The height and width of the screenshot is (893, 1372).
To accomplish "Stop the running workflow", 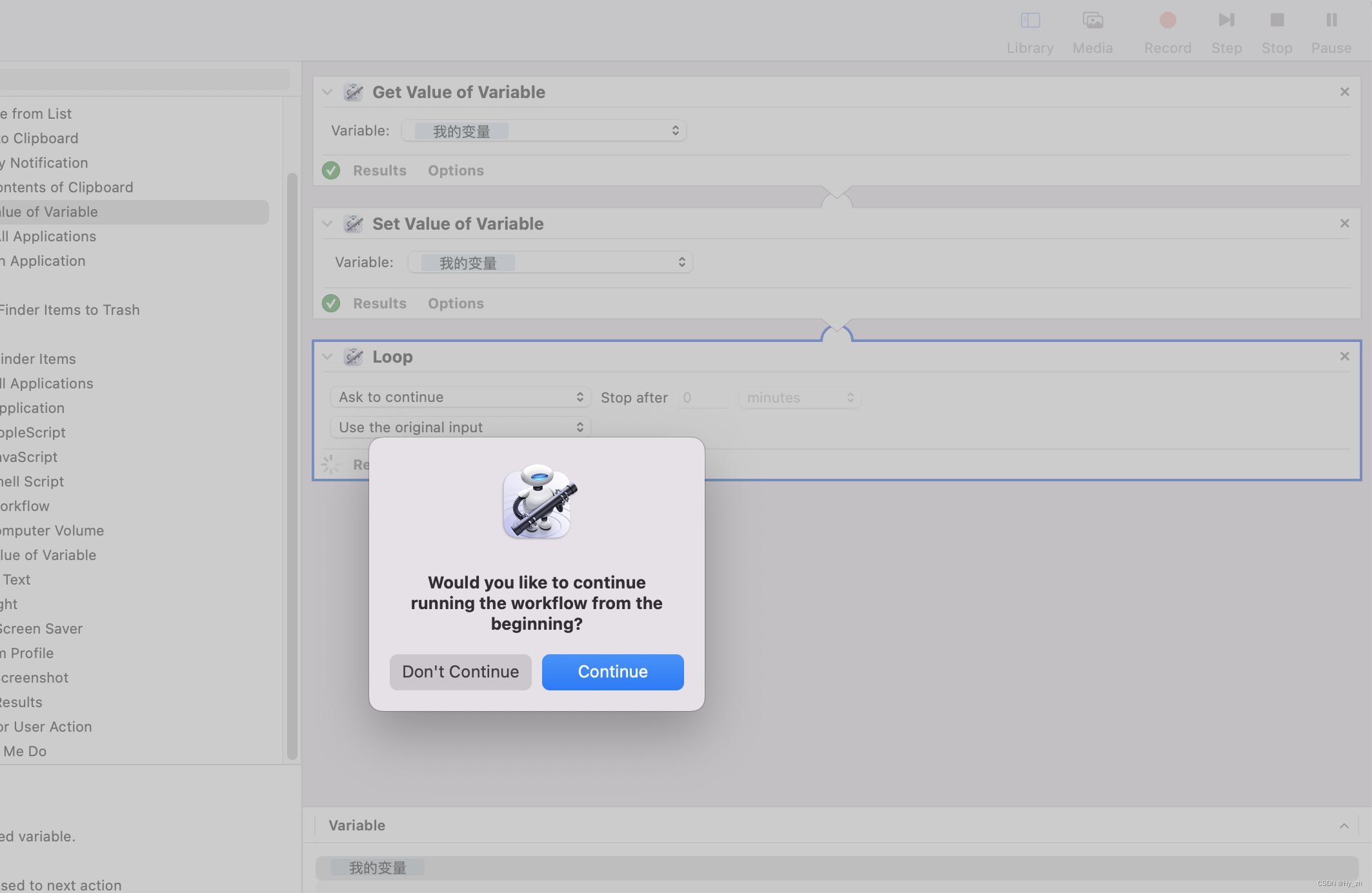I will (1276, 21).
